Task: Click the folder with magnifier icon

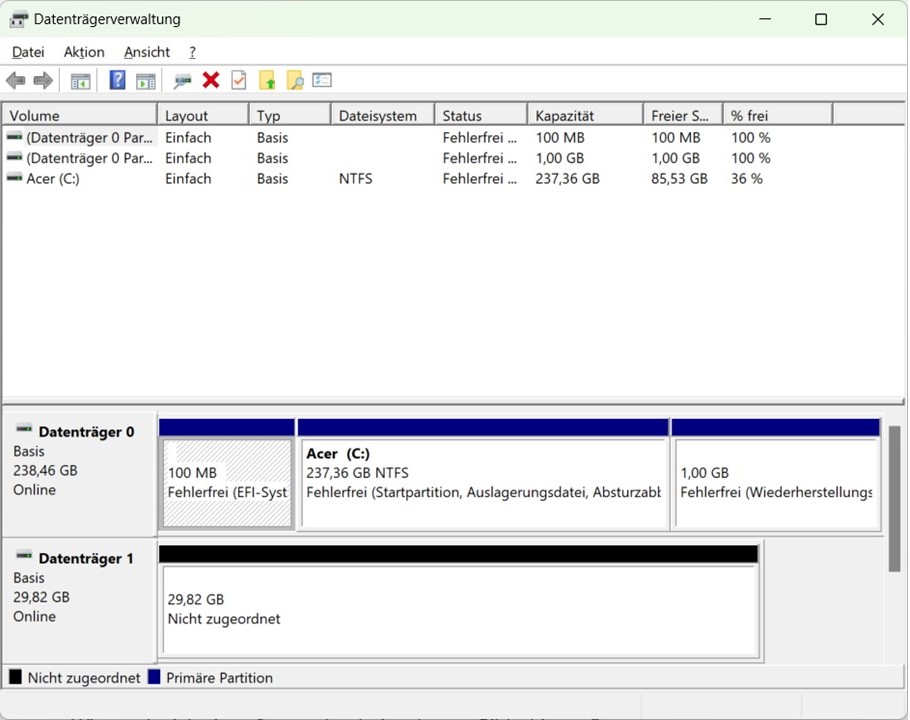Action: (x=295, y=80)
